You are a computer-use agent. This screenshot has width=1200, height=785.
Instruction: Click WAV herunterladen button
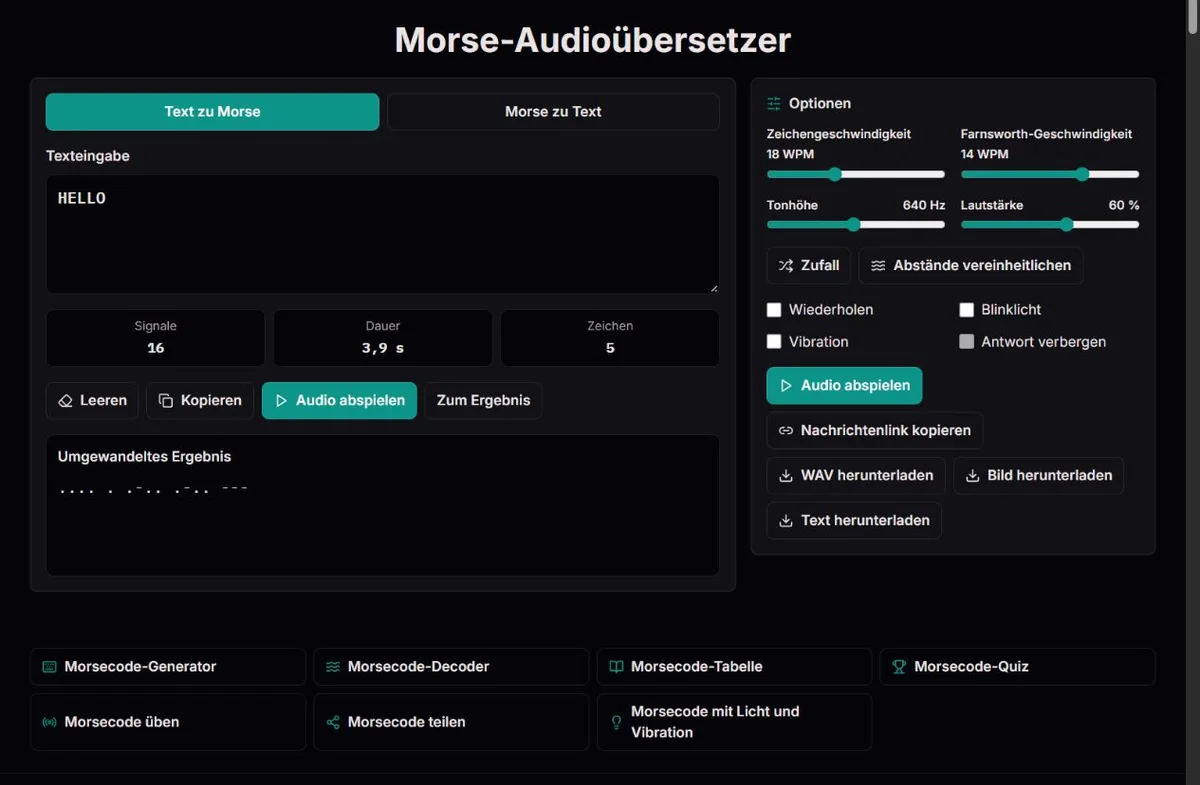point(856,475)
